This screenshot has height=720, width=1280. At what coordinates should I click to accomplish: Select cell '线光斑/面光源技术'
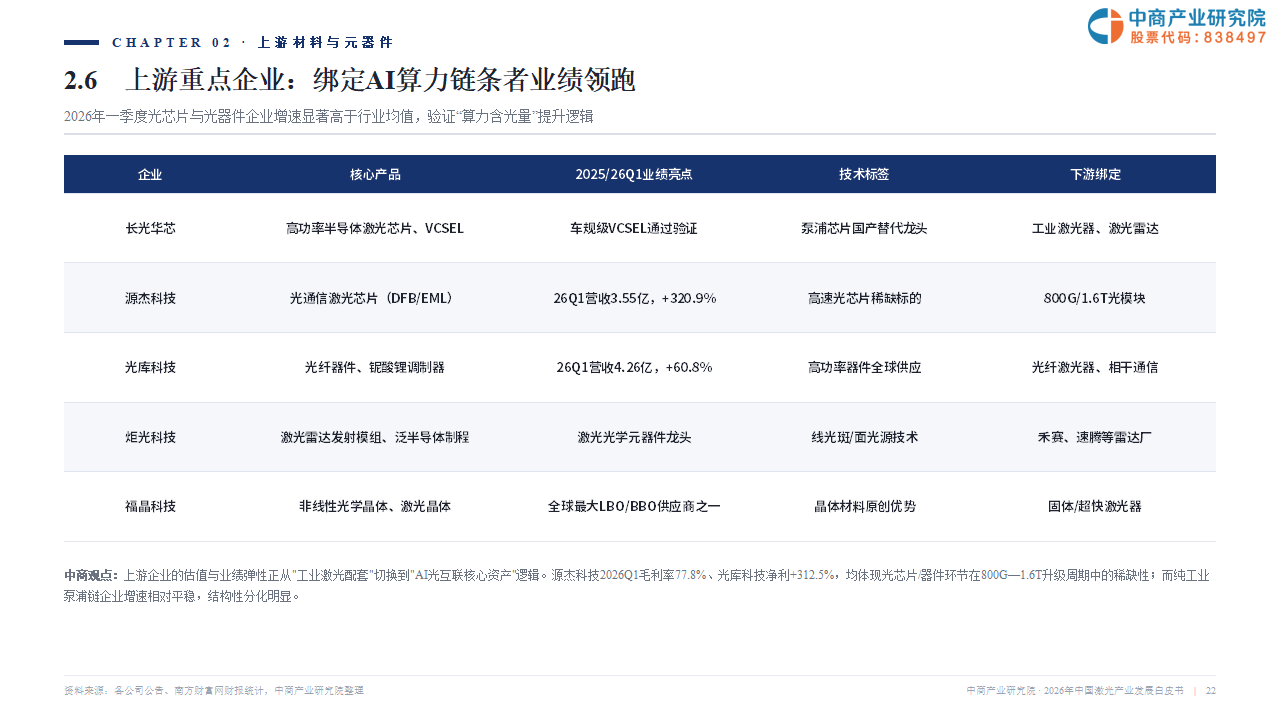tap(864, 437)
